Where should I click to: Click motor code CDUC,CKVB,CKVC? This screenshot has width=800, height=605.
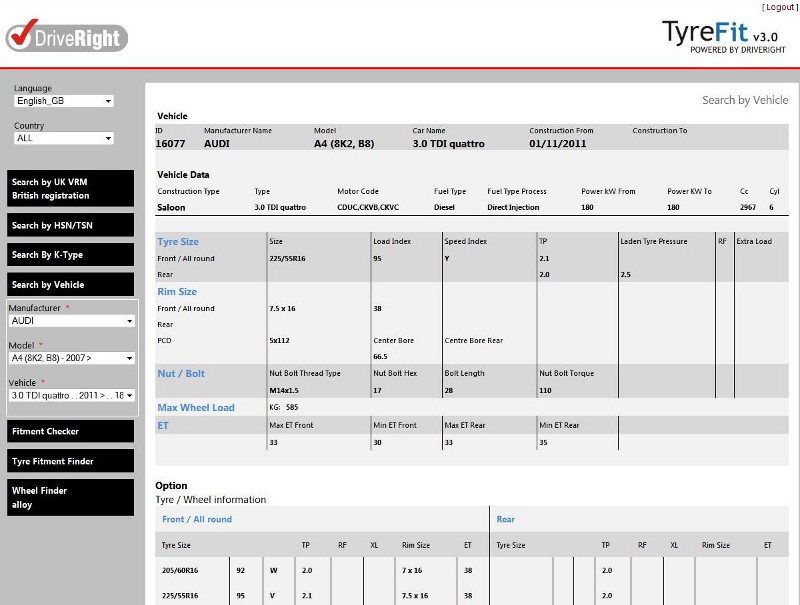[x=368, y=208]
